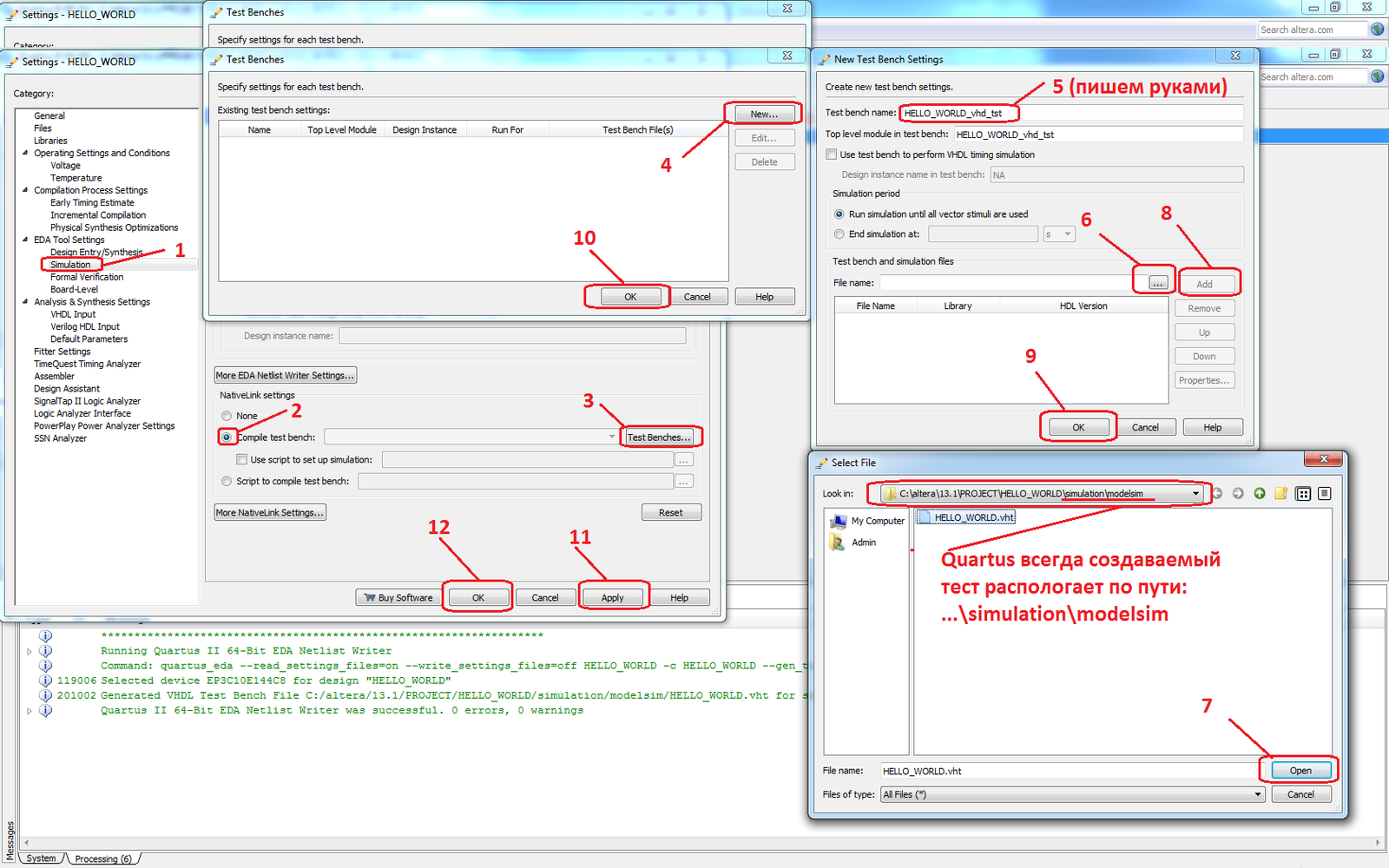This screenshot has width=1389, height=868.
Task: Click the Name column header in Test Benches
Action: pyautogui.click(x=259, y=130)
